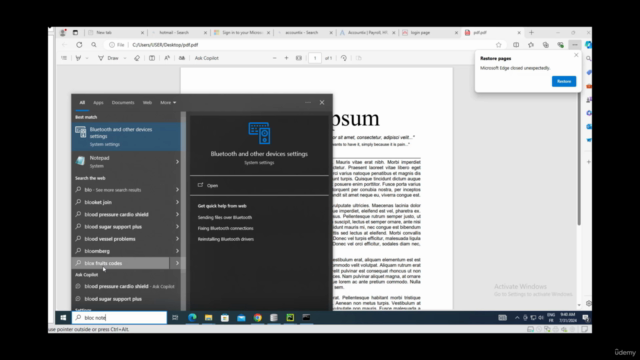This screenshot has width=640, height=360.
Task: Select 'blox fruits codes' web suggestion
Action: point(121,263)
